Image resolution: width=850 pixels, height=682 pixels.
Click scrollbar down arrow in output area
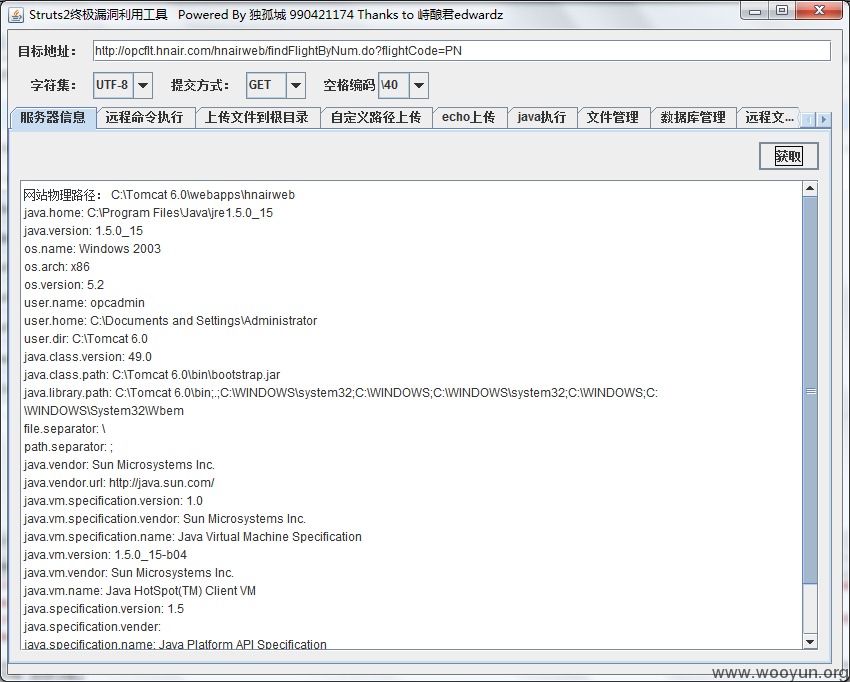(x=810, y=642)
